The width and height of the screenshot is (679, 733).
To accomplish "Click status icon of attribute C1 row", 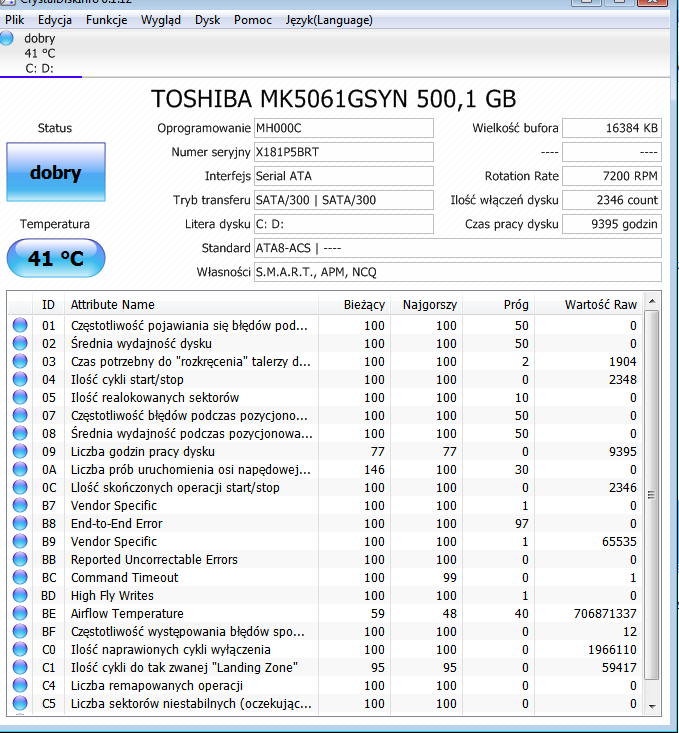I will pyautogui.click(x=20, y=667).
